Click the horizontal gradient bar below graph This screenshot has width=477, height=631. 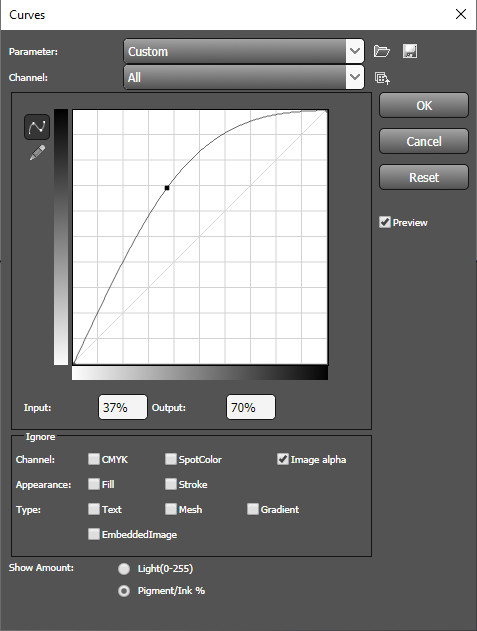tap(200, 373)
